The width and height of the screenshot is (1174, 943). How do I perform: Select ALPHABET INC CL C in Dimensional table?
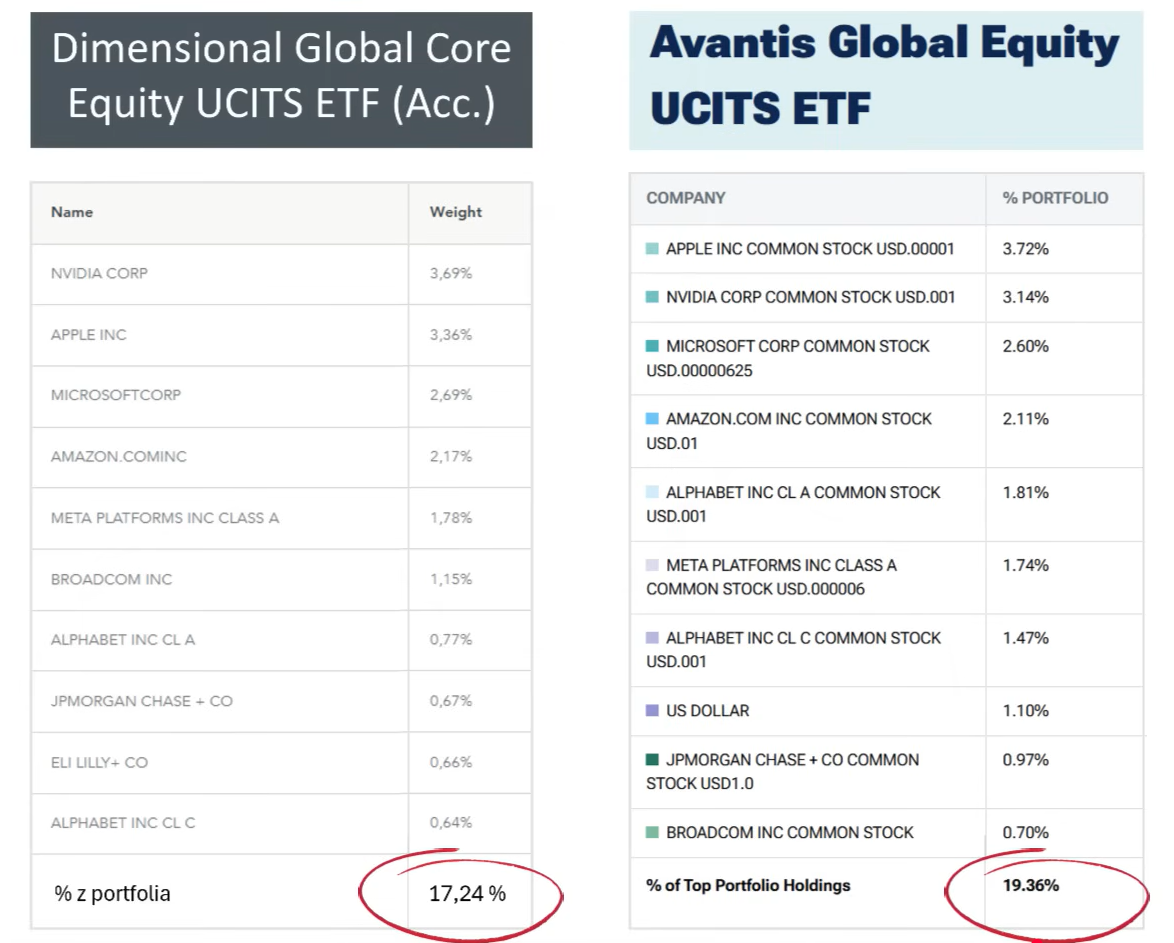click(x=282, y=823)
